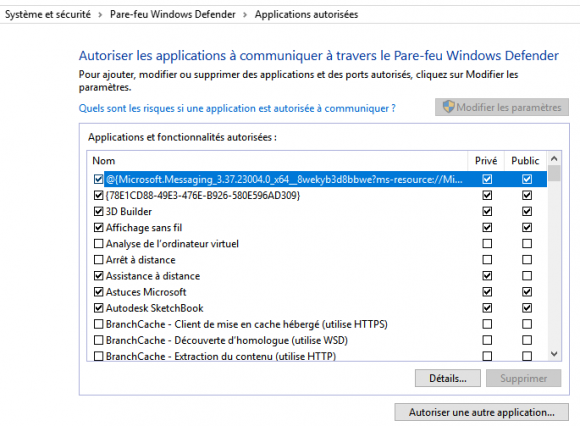Toggle Public checkbox for Affichage sans fil

tap(527, 227)
